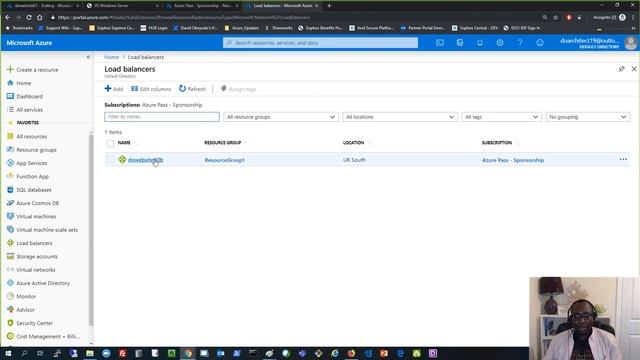Screen dimensions: 640x360
Task: Open portal settings gear
Action: [x=500, y=42]
